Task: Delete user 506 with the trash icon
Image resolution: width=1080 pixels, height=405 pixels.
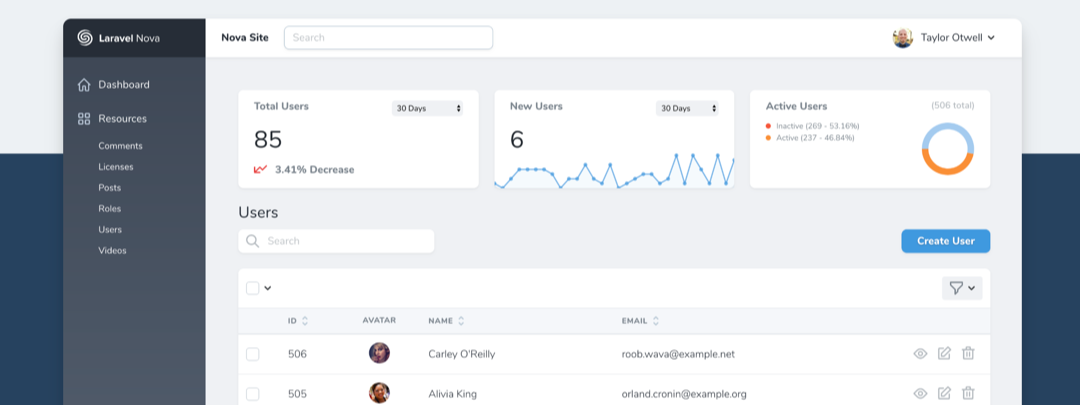Action: coord(968,353)
